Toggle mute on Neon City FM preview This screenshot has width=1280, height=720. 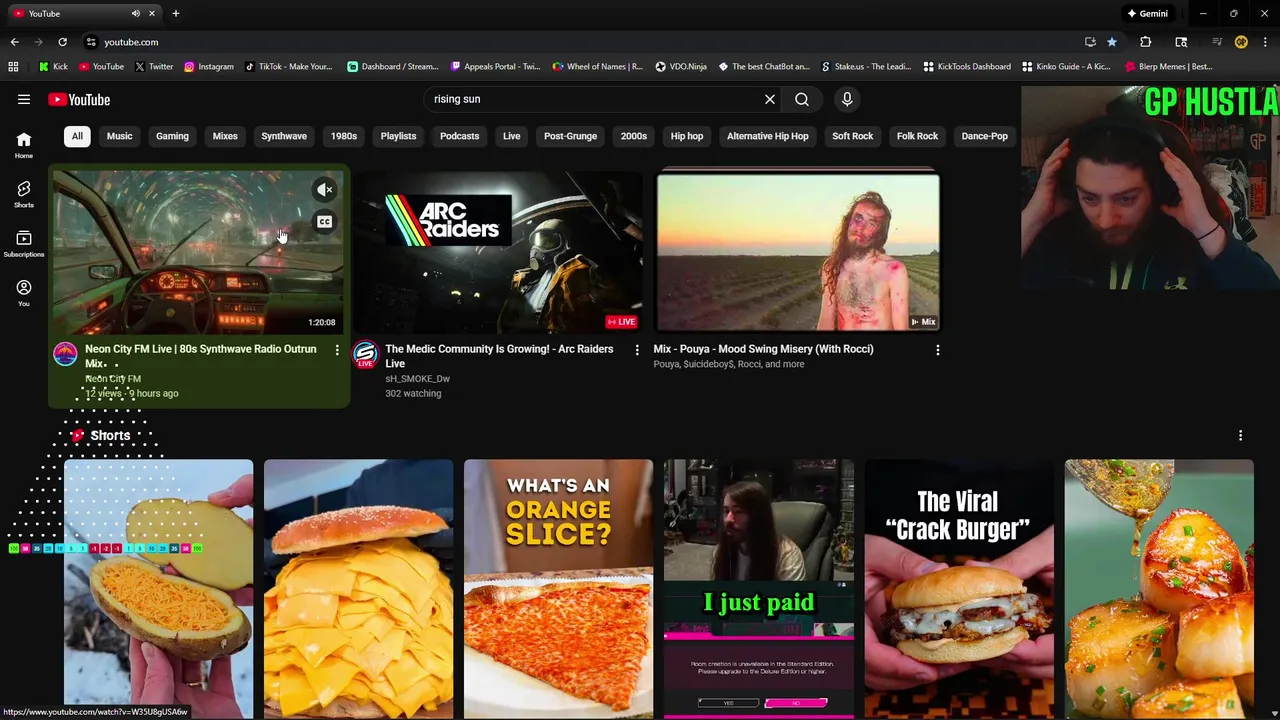[324, 189]
